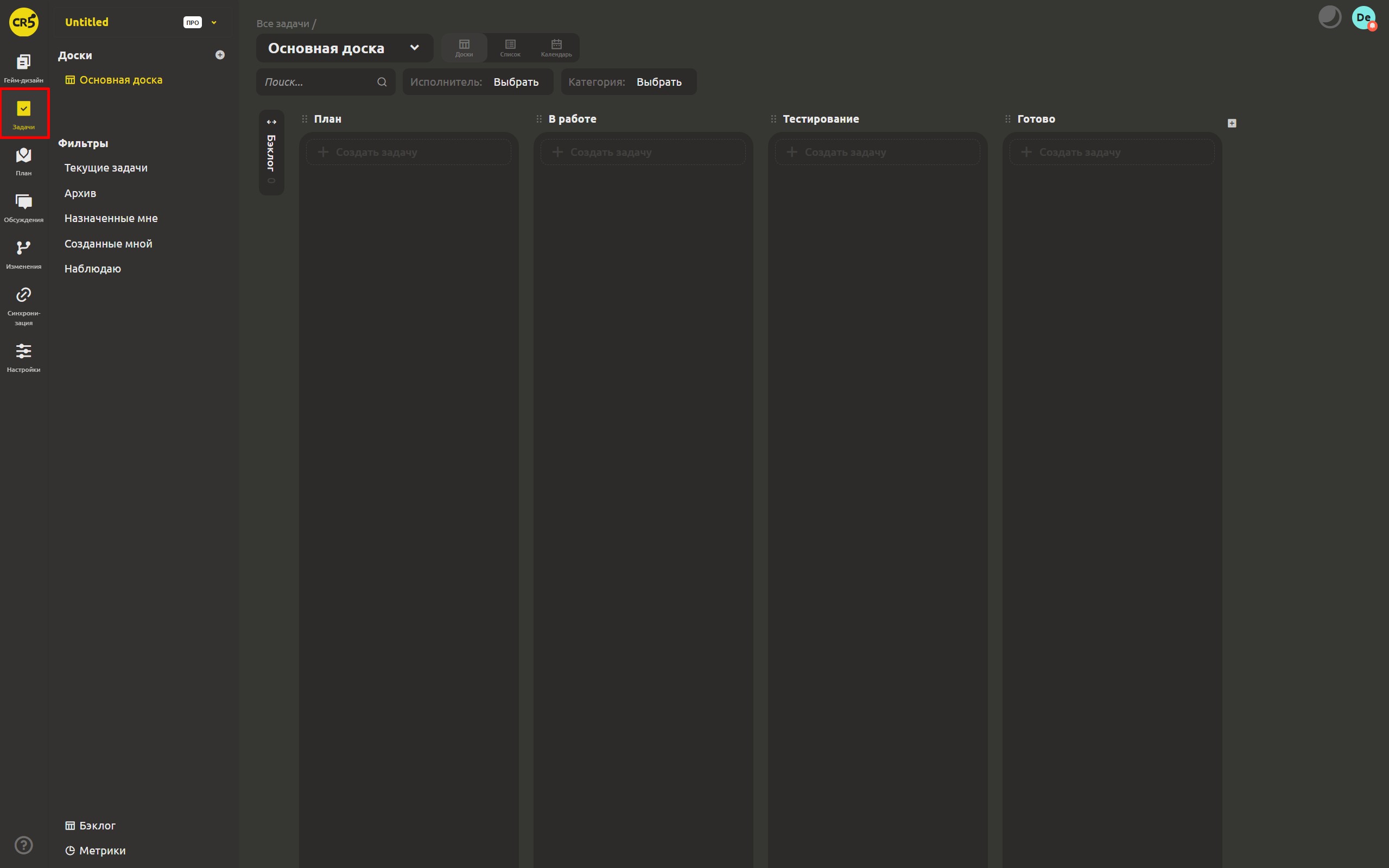Create a task in Готово column
The width and height of the screenshot is (1389, 868).
pos(1112,152)
